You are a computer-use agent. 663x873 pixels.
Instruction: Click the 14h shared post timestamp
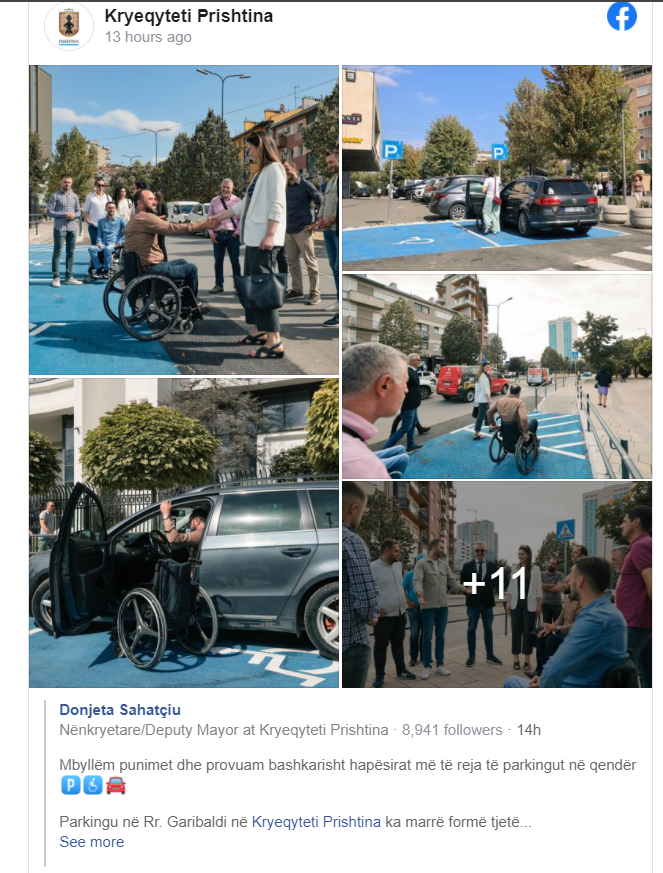click(529, 730)
